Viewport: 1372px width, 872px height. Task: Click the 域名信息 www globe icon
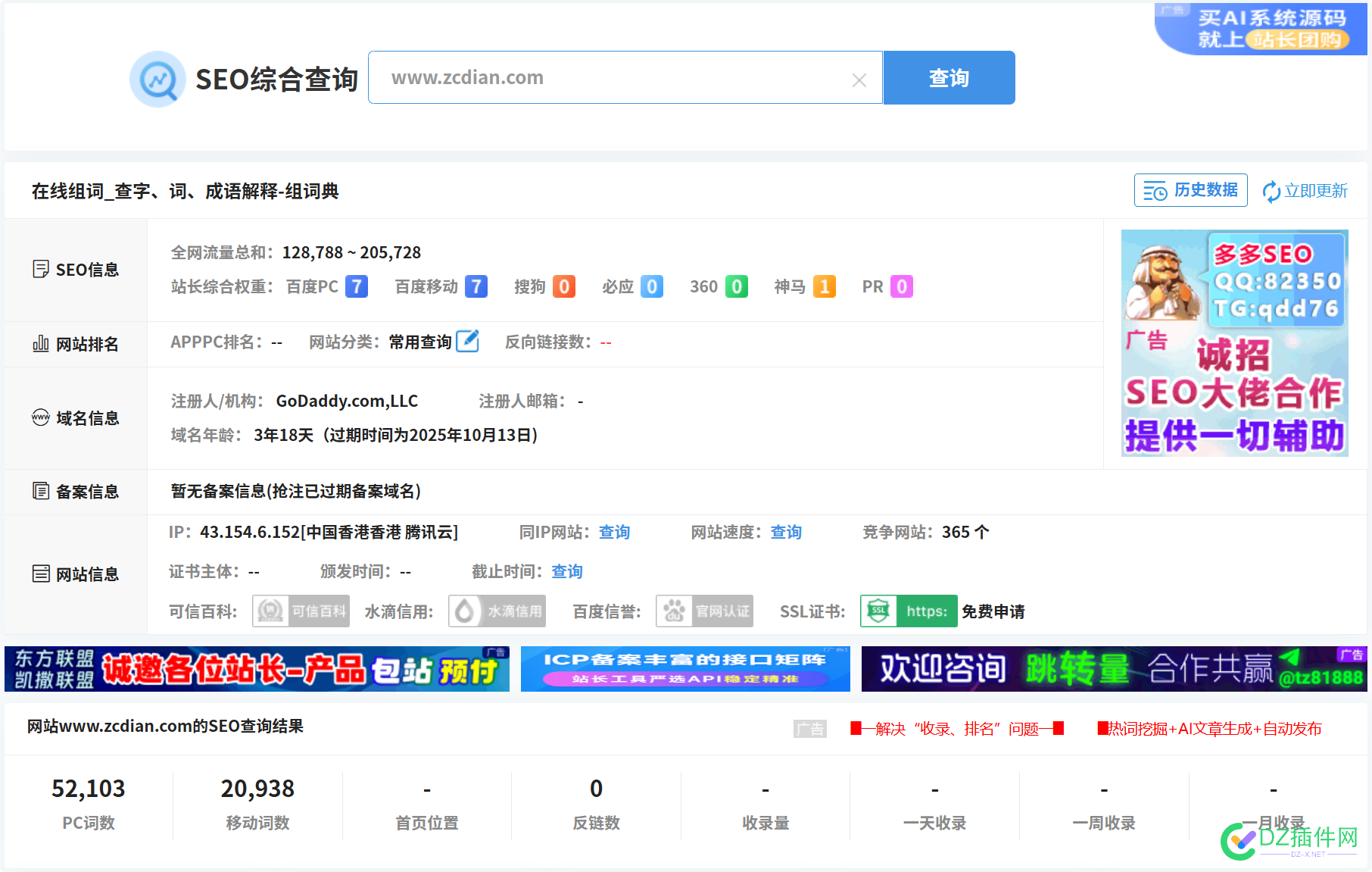point(40,417)
